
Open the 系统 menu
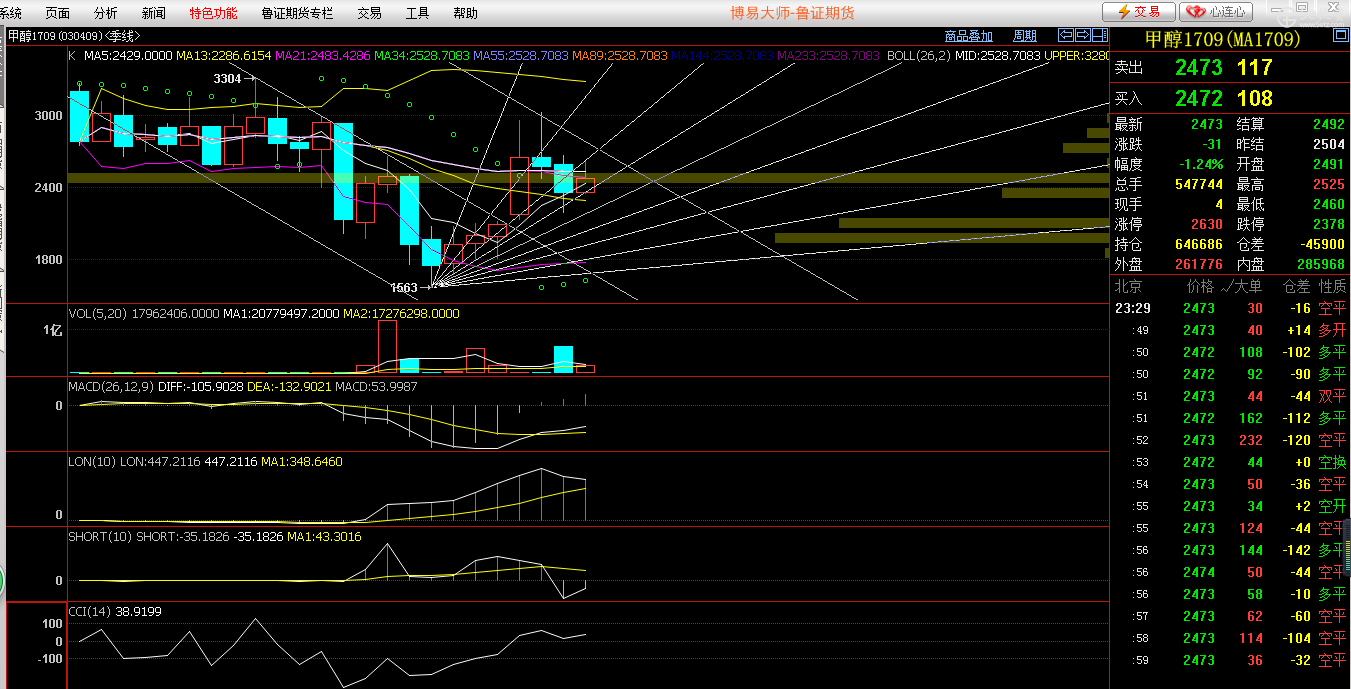point(10,13)
